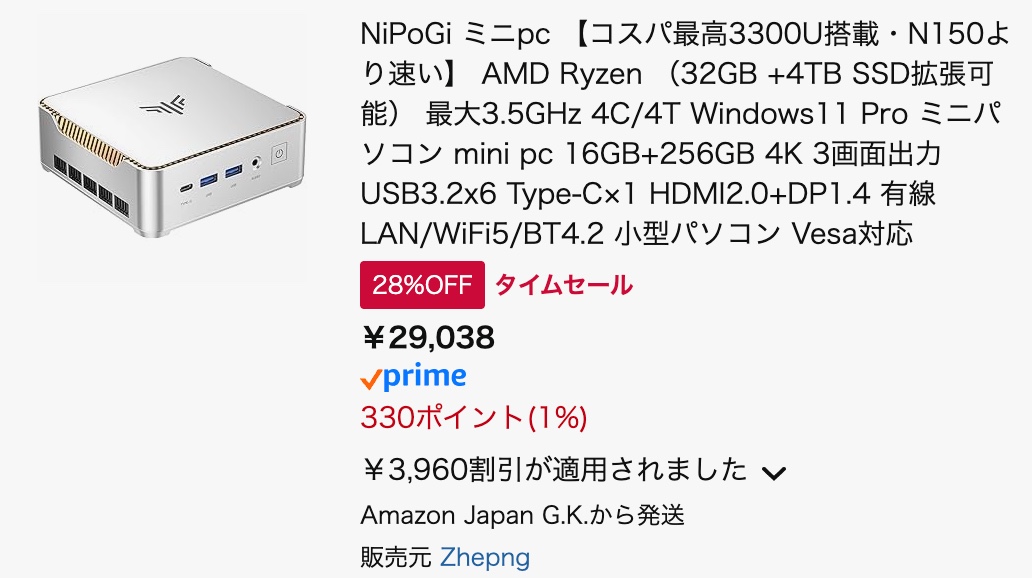Click the left blue USB port in the photo
Image resolution: width=1032 pixels, height=578 pixels.
point(210,181)
